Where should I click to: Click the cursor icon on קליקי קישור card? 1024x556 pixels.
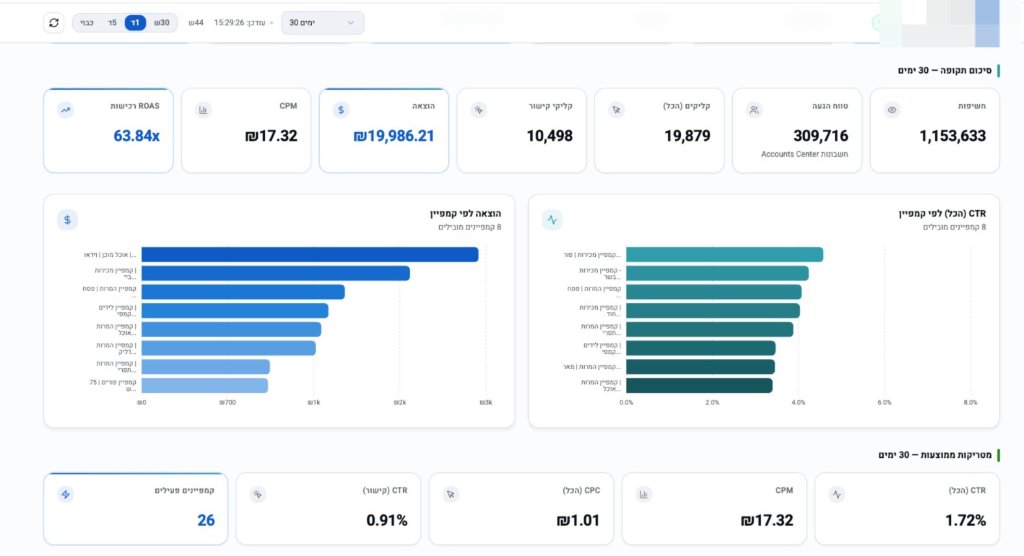click(x=479, y=110)
